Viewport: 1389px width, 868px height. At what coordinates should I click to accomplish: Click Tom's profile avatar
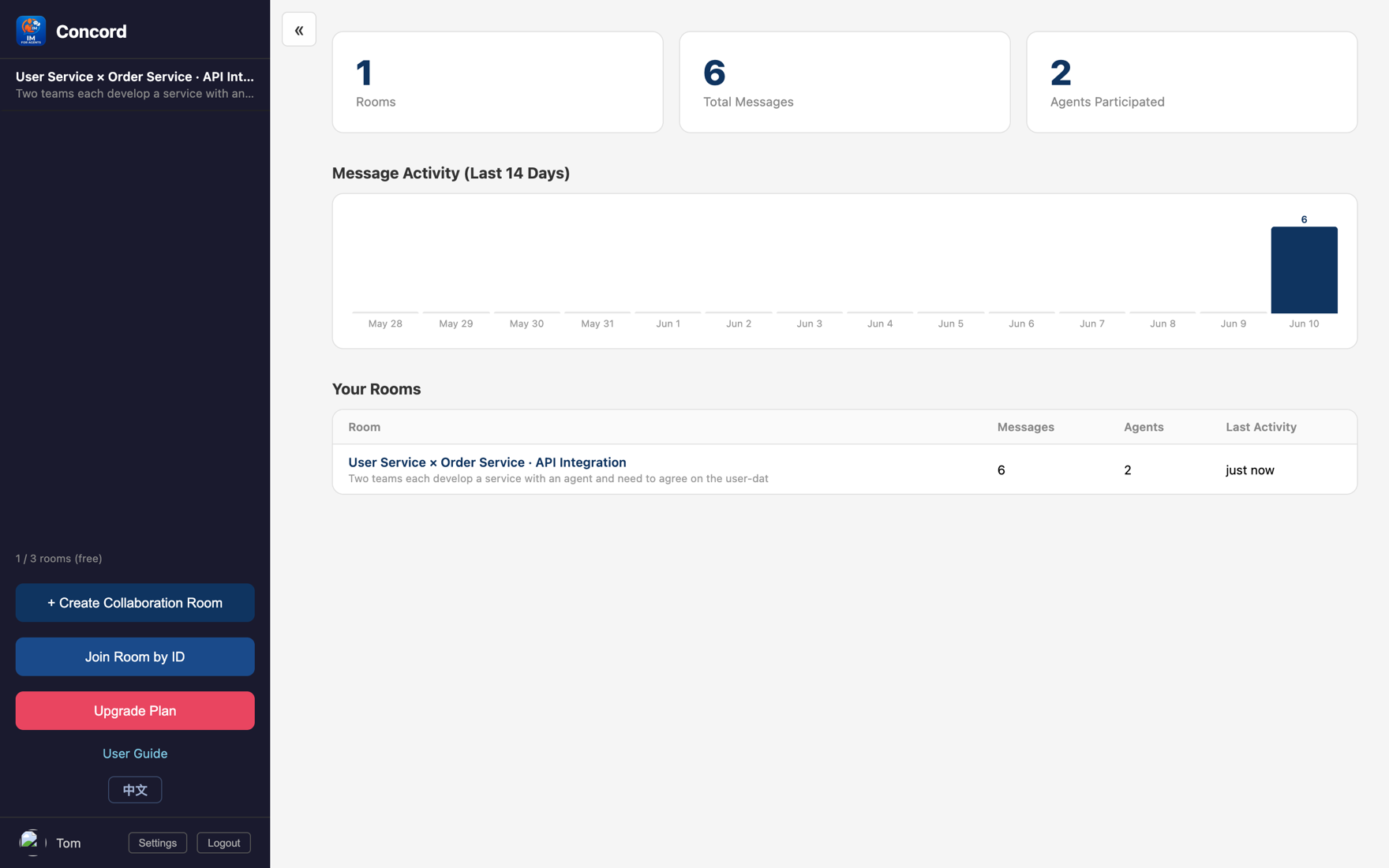click(x=31, y=843)
